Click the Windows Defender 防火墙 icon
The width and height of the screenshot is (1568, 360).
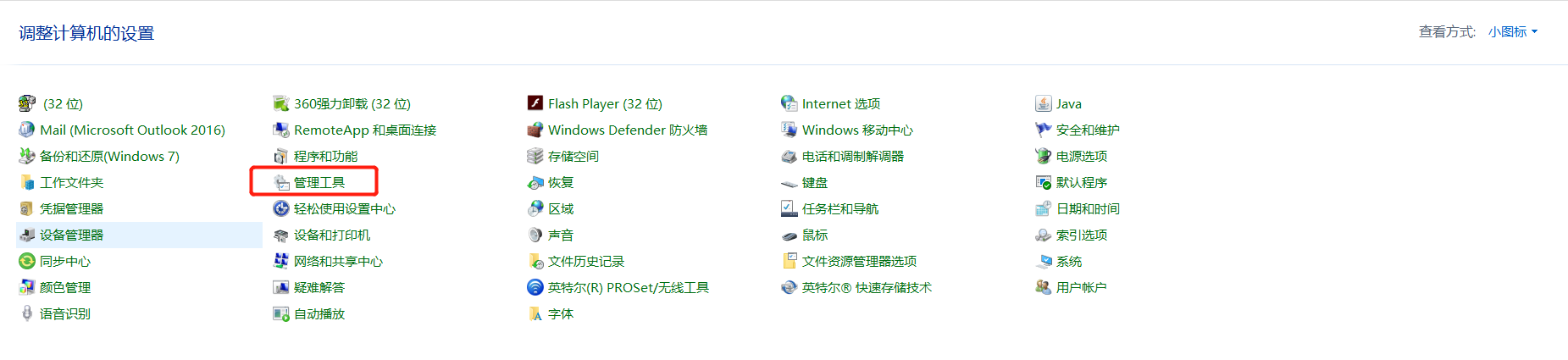click(x=535, y=130)
